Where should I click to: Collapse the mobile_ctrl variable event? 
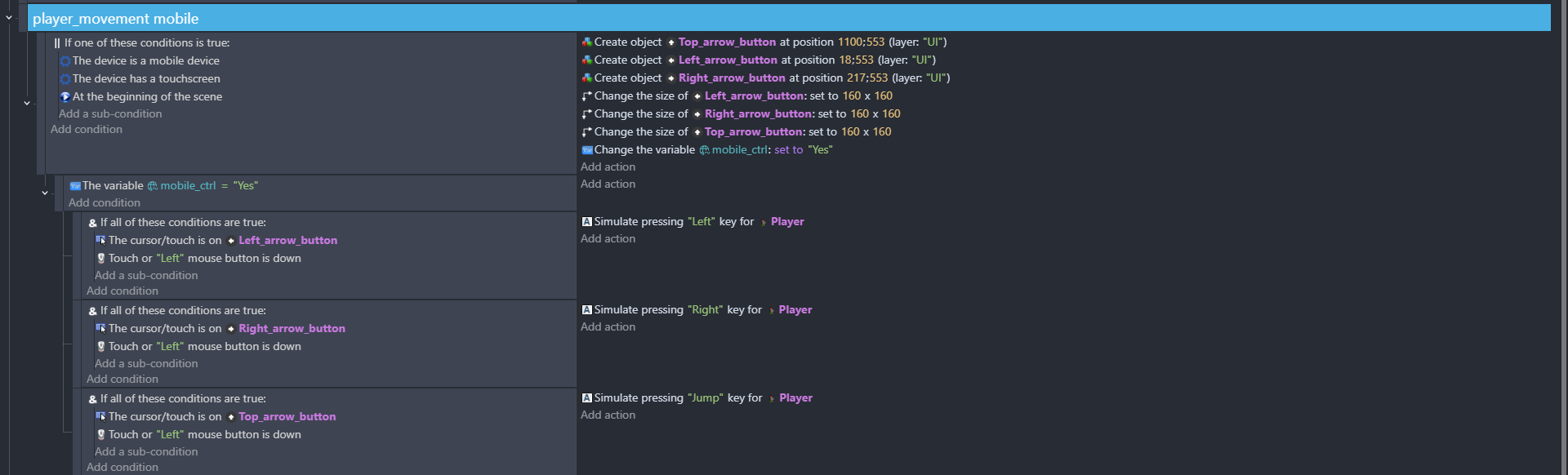tap(45, 193)
